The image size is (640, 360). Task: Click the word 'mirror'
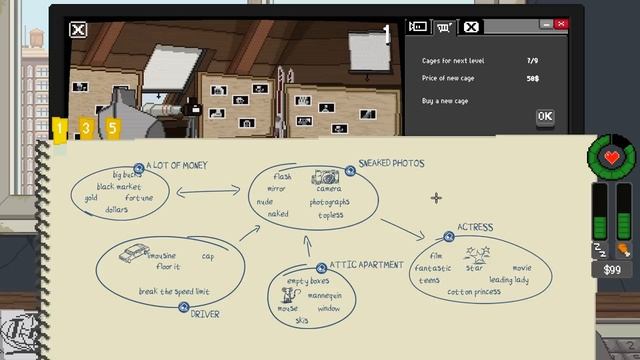pos(276,189)
